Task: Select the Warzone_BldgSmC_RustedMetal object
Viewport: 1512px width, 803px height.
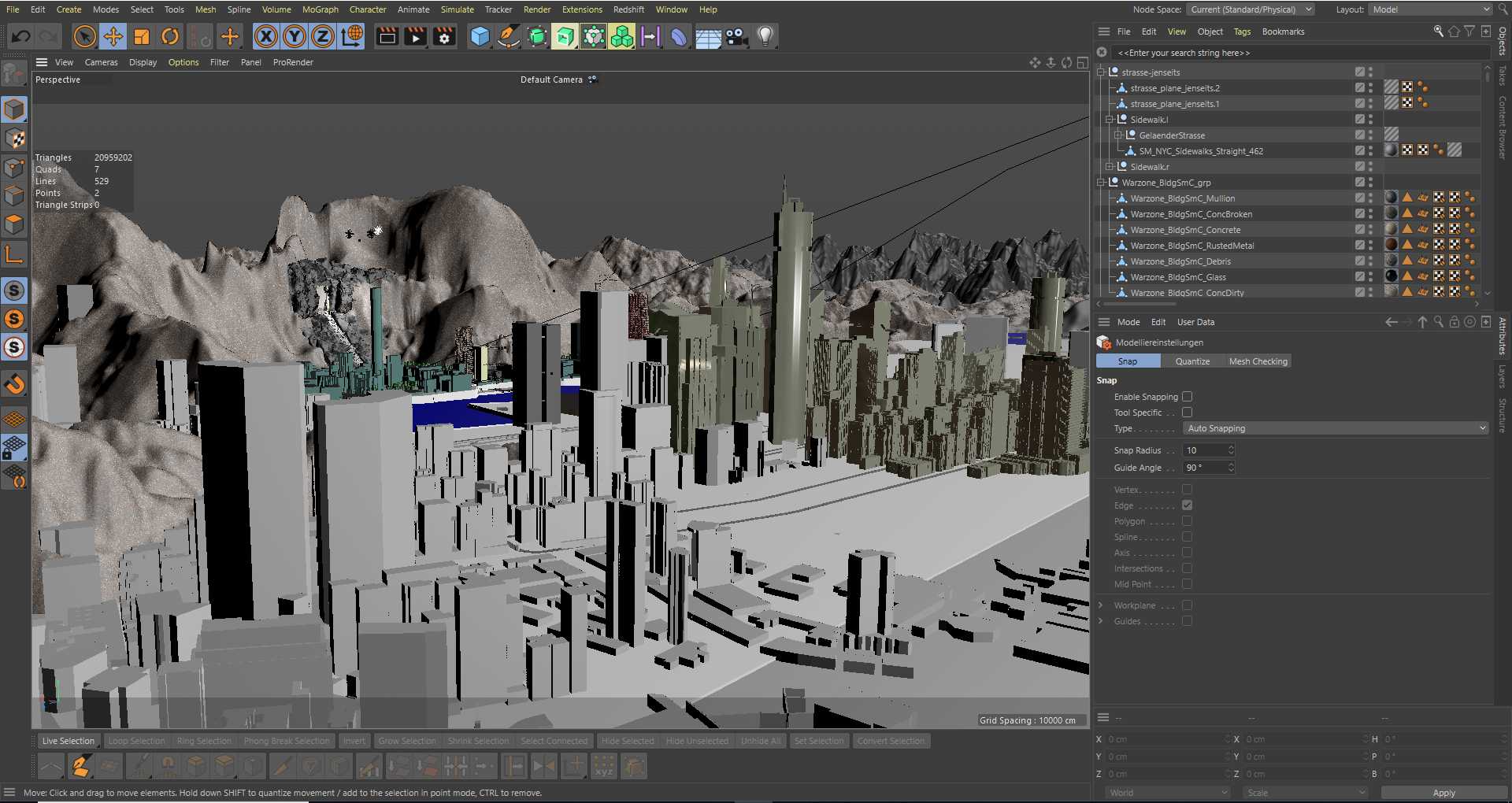Action: point(1191,246)
